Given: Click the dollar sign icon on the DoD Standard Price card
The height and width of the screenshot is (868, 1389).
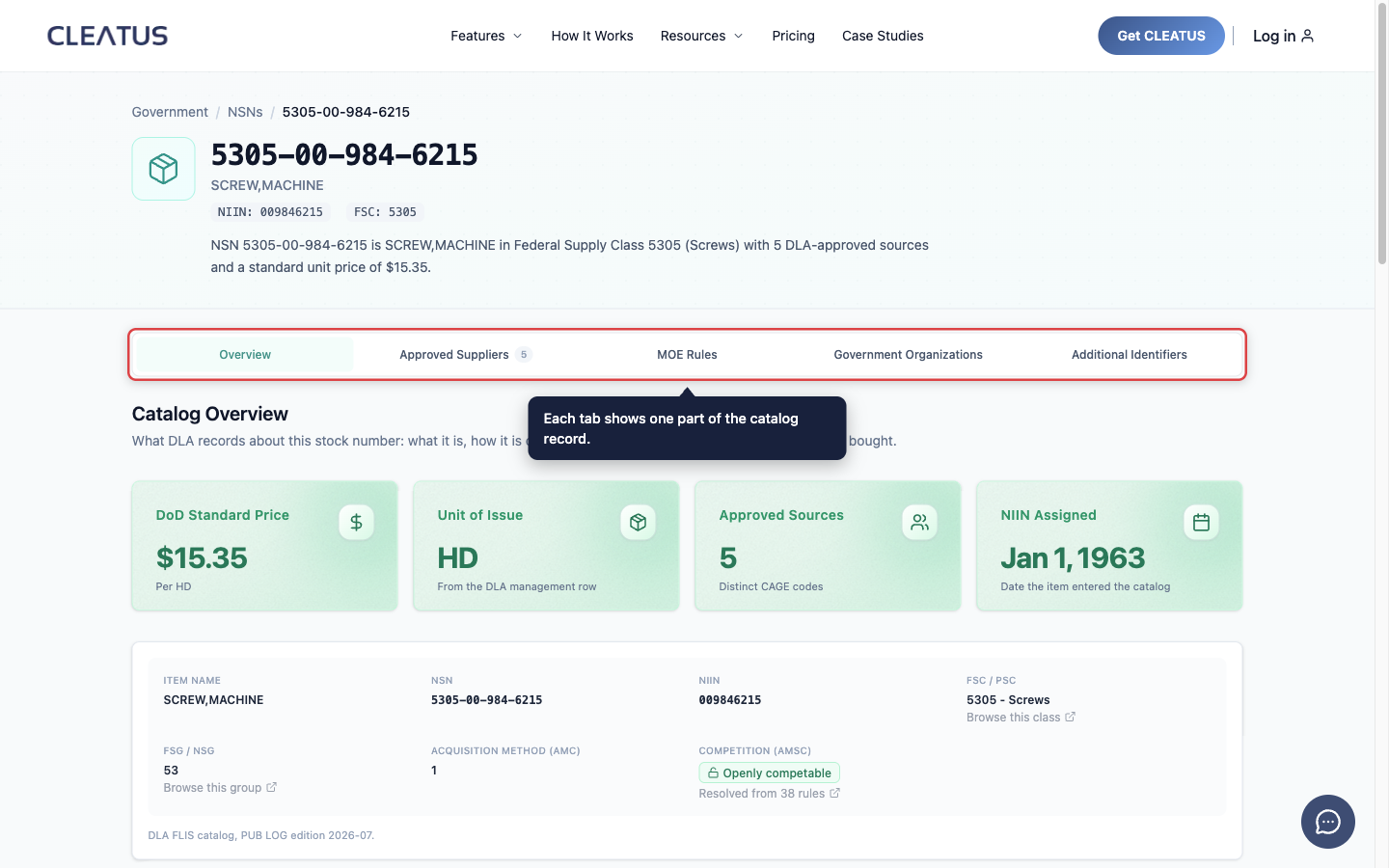Looking at the screenshot, I should click(x=356, y=522).
